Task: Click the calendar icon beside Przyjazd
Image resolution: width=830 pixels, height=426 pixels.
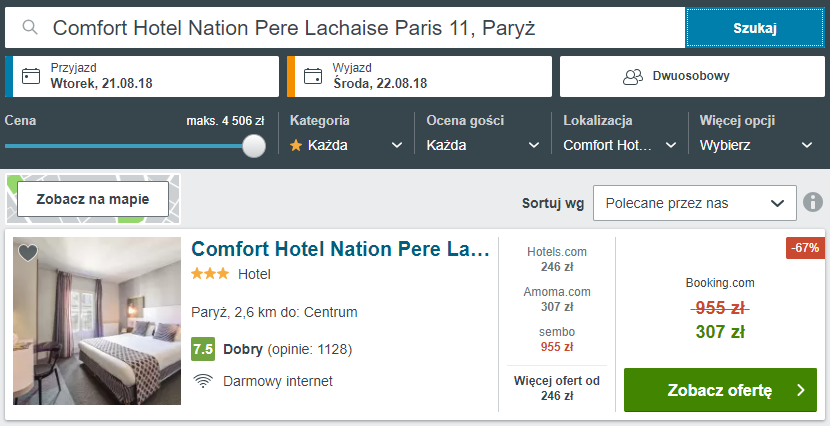Action: (x=31, y=76)
